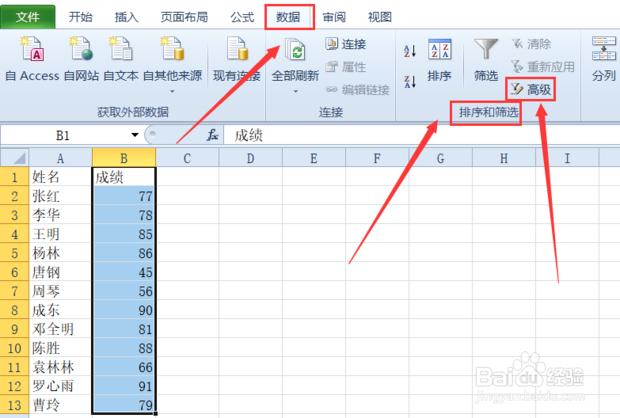Open the 页面布局 ribbon tab
Image resolution: width=620 pixels, height=418 pixels.
(x=184, y=17)
